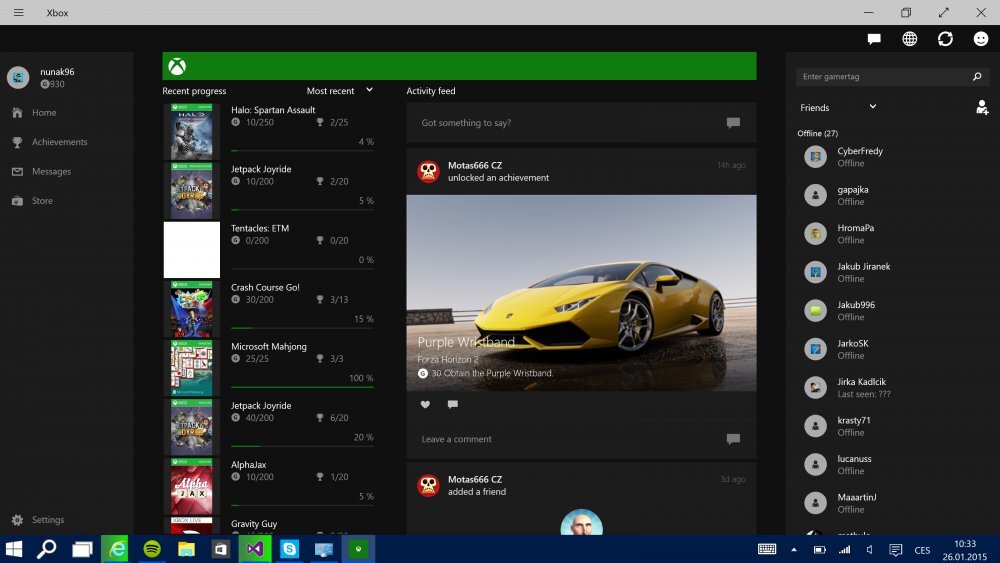Open the AlphaJax game thumbnail
The width and height of the screenshot is (1000, 563).
[191, 486]
